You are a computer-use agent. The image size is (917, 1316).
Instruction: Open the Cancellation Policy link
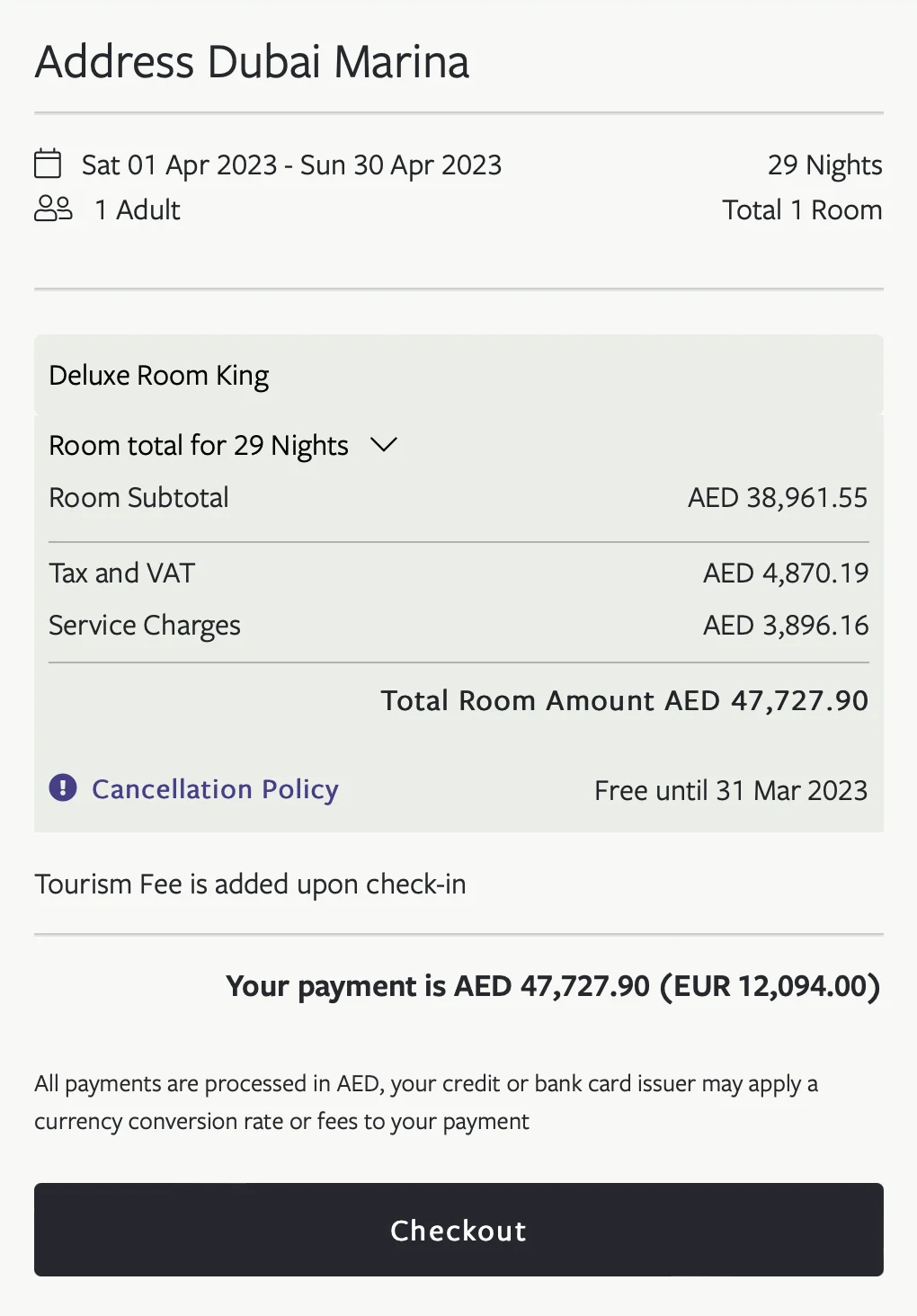[x=215, y=789]
